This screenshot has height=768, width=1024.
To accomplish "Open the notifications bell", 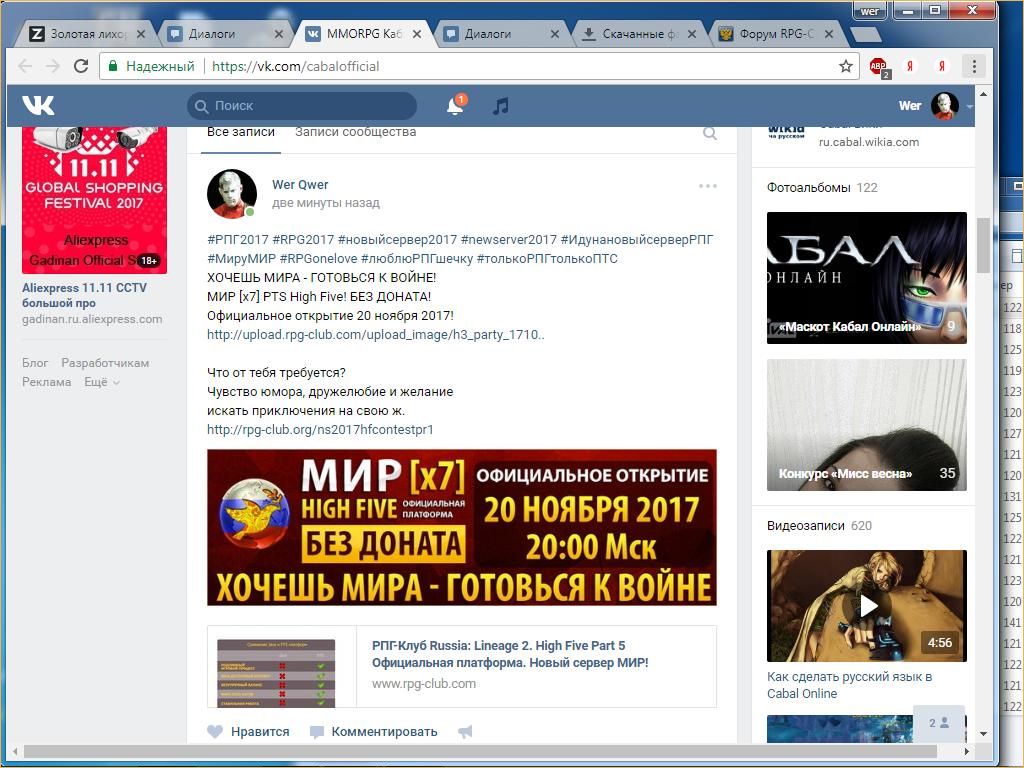I will (x=455, y=105).
